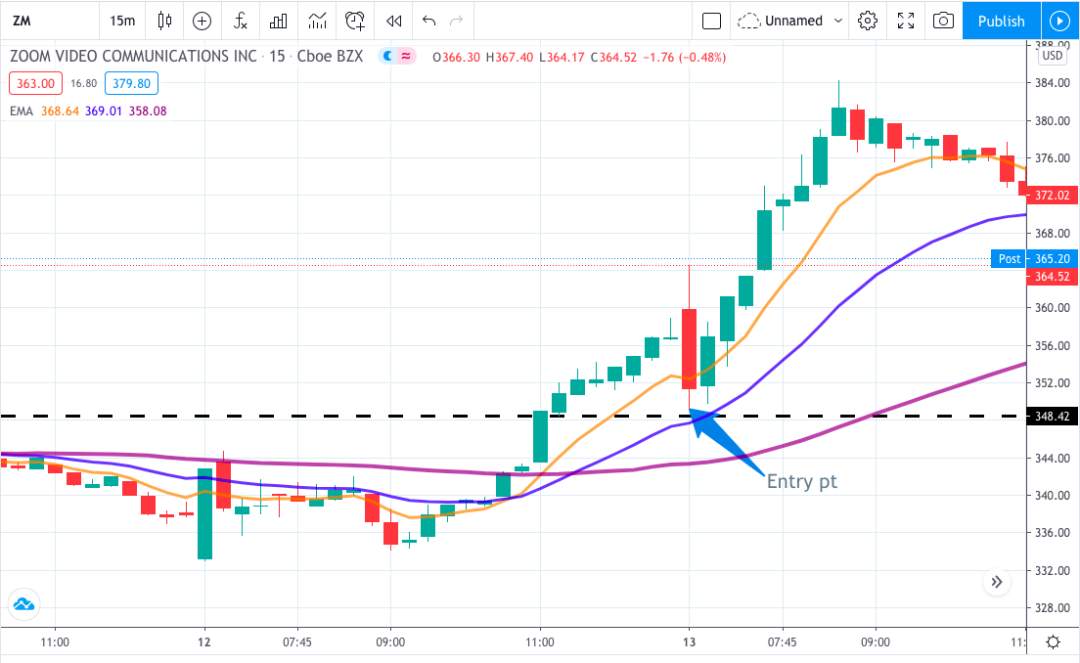Click the ZM symbol search field
This screenshot has width=1080, height=663.
coord(48,21)
